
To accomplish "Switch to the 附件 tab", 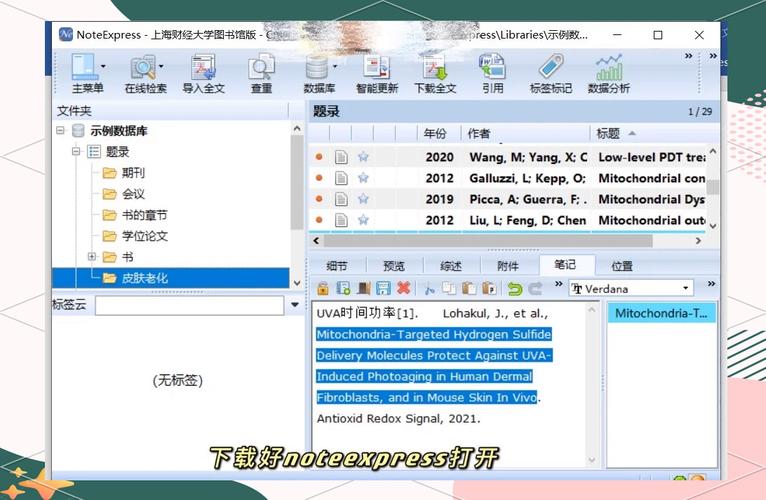I will tap(508, 266).
